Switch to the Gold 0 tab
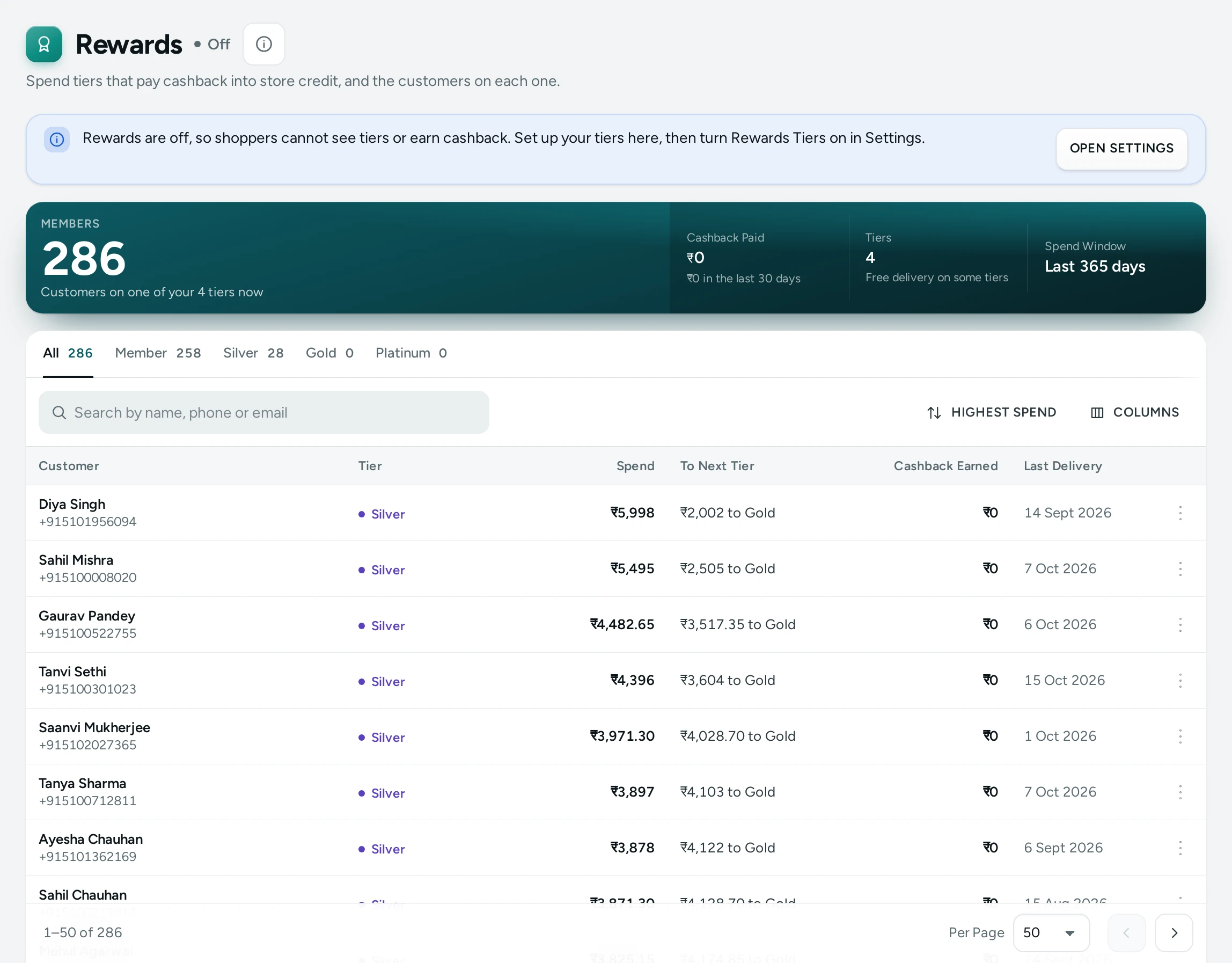 pyautogui.click(x=329, y=353)
